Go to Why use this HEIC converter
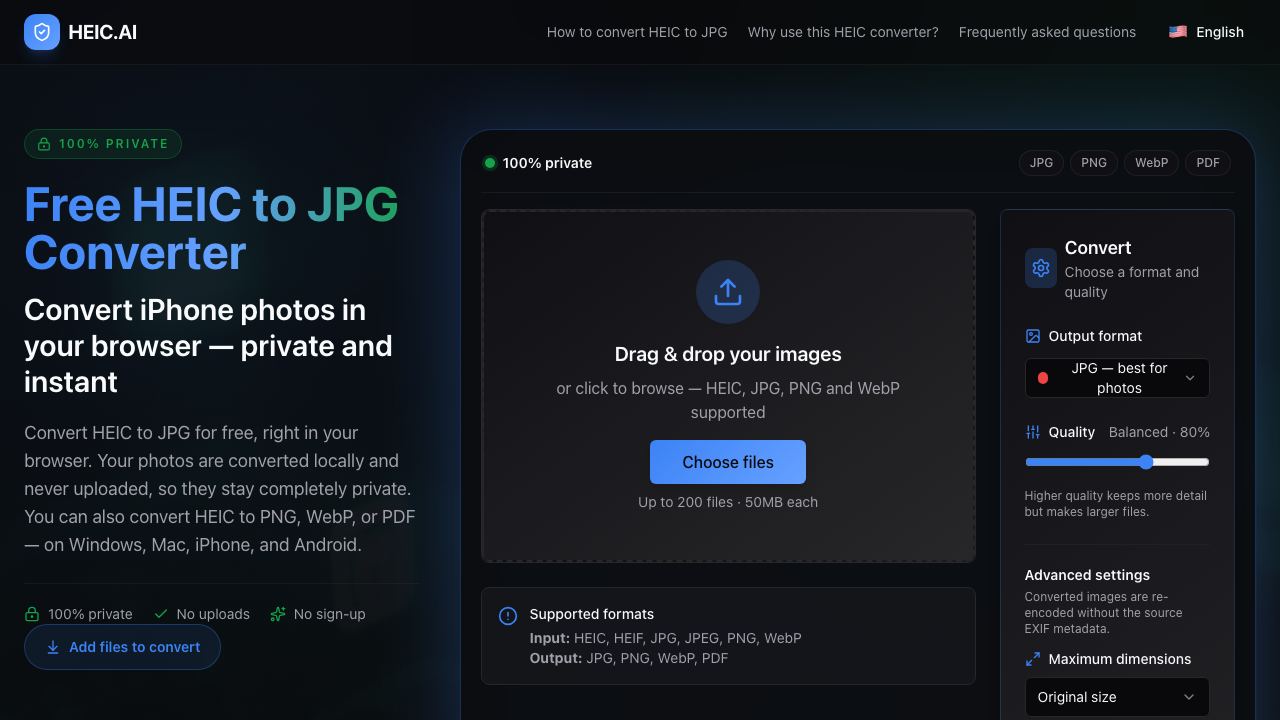 click(x=843, y=32)
